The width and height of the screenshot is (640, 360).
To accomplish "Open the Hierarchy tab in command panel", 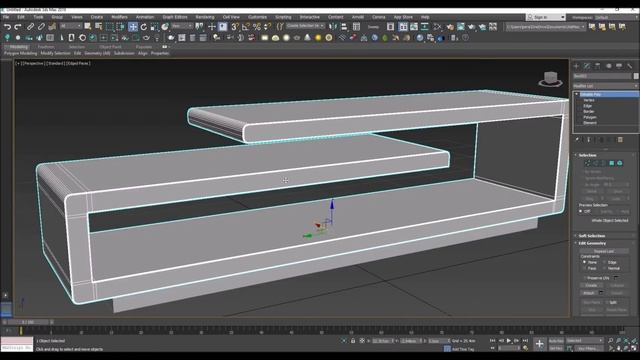I will tap(598, 66).
